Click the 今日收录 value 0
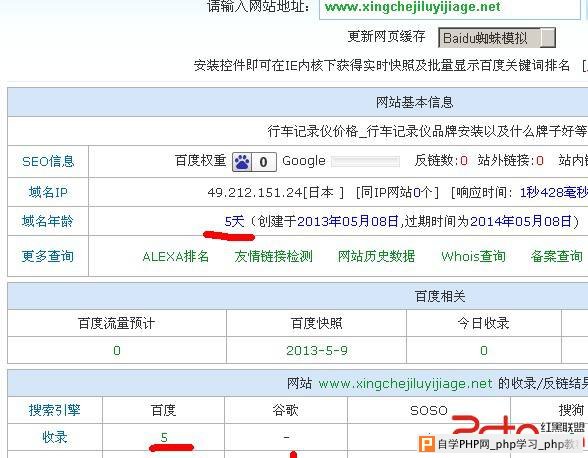This screenshot has width=588, height=458. pos(484,350)
